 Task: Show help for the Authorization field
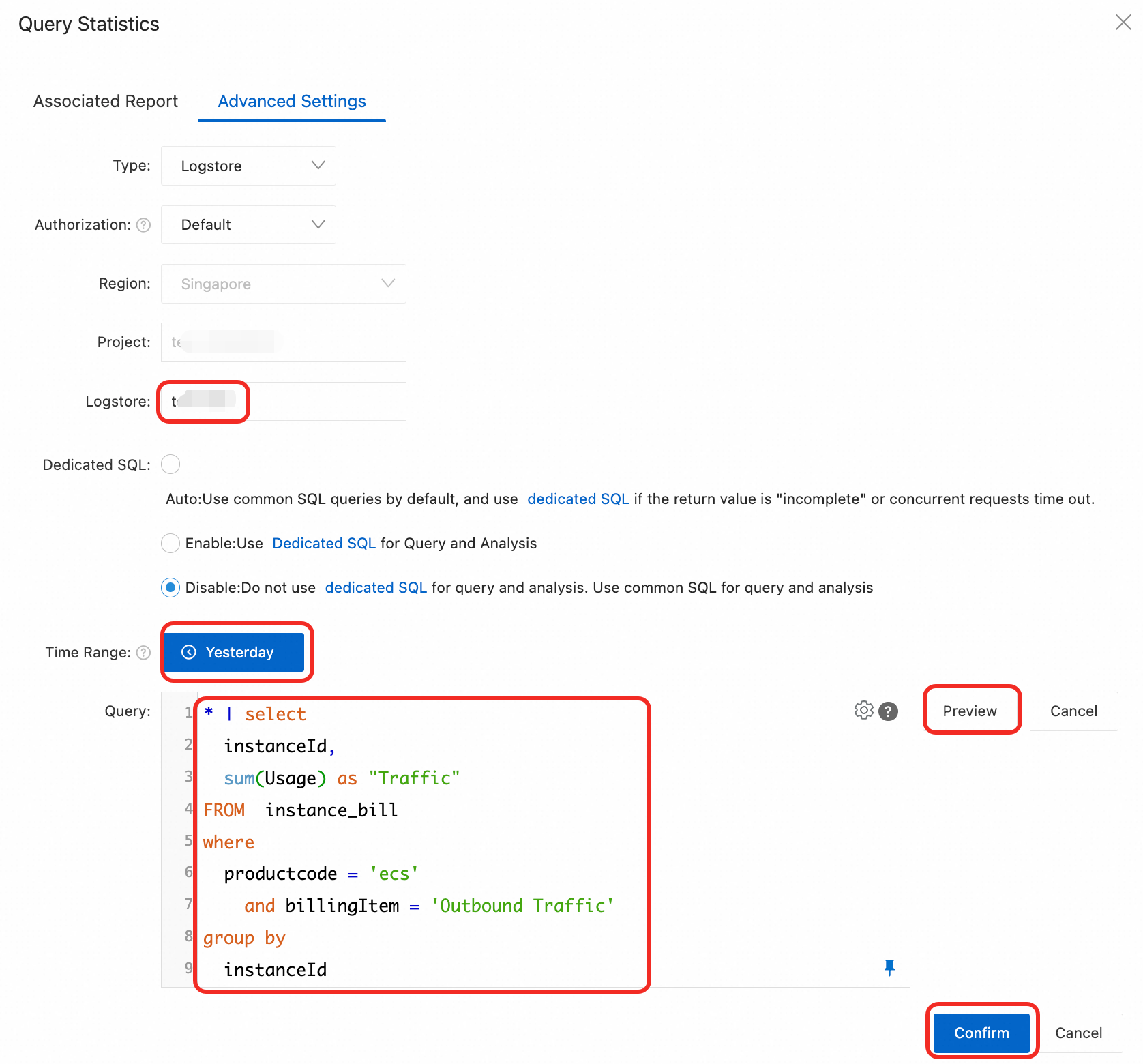pos(143,225)
